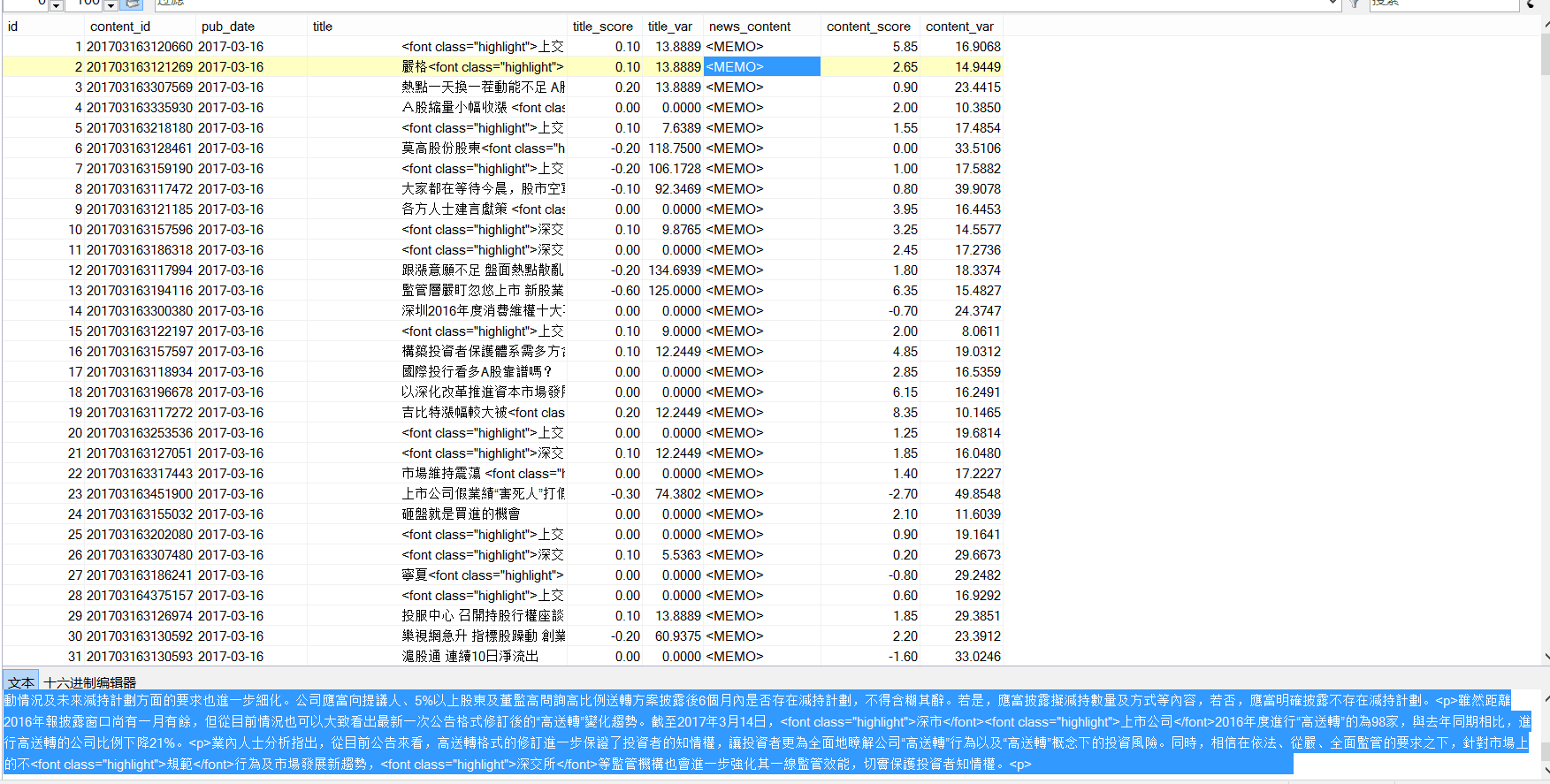
Task: Click the filter funnel icon
Action: tap(1355, 4)
